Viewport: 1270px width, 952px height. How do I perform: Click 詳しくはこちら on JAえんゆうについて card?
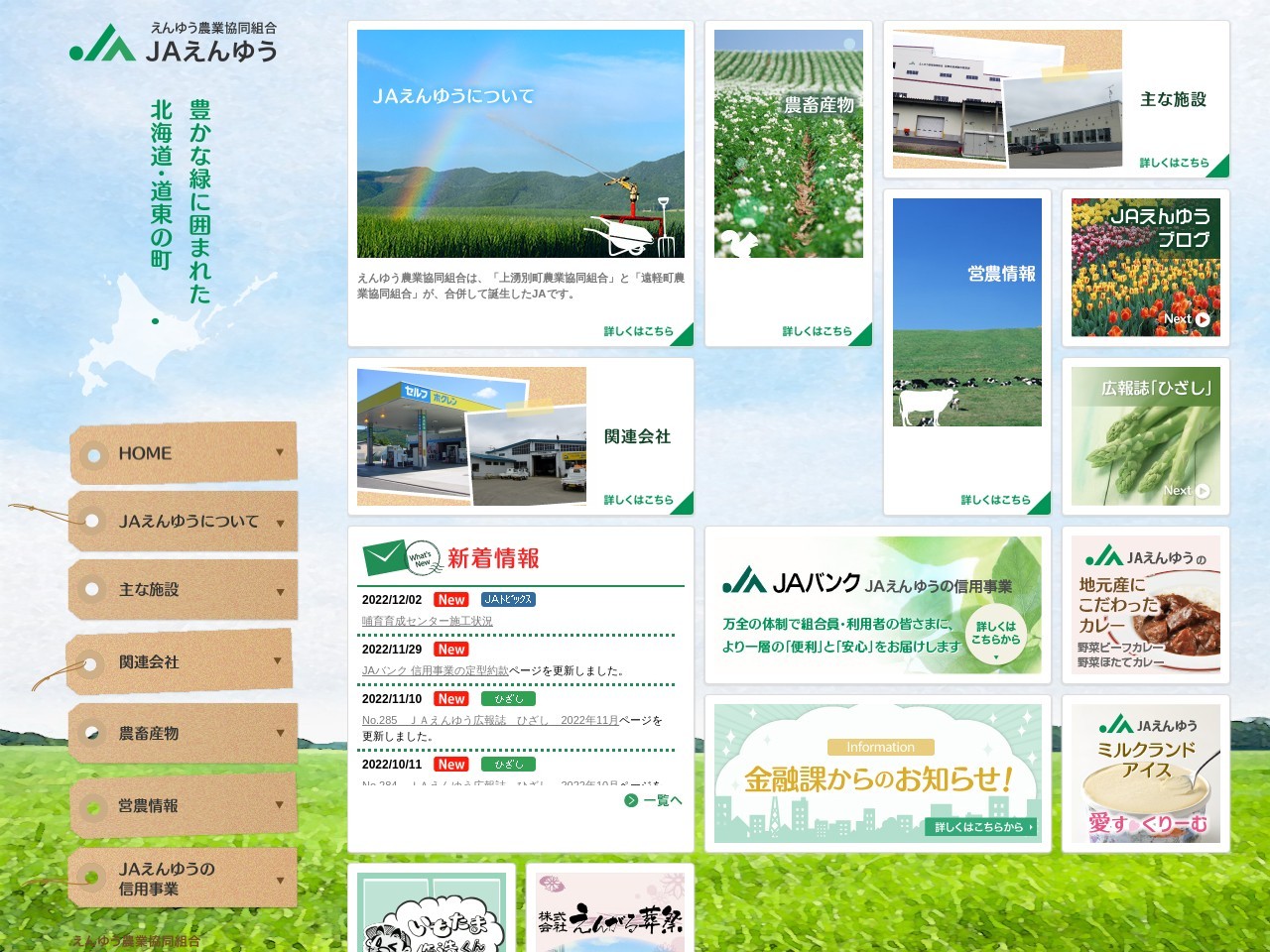(x=638, y=331)
